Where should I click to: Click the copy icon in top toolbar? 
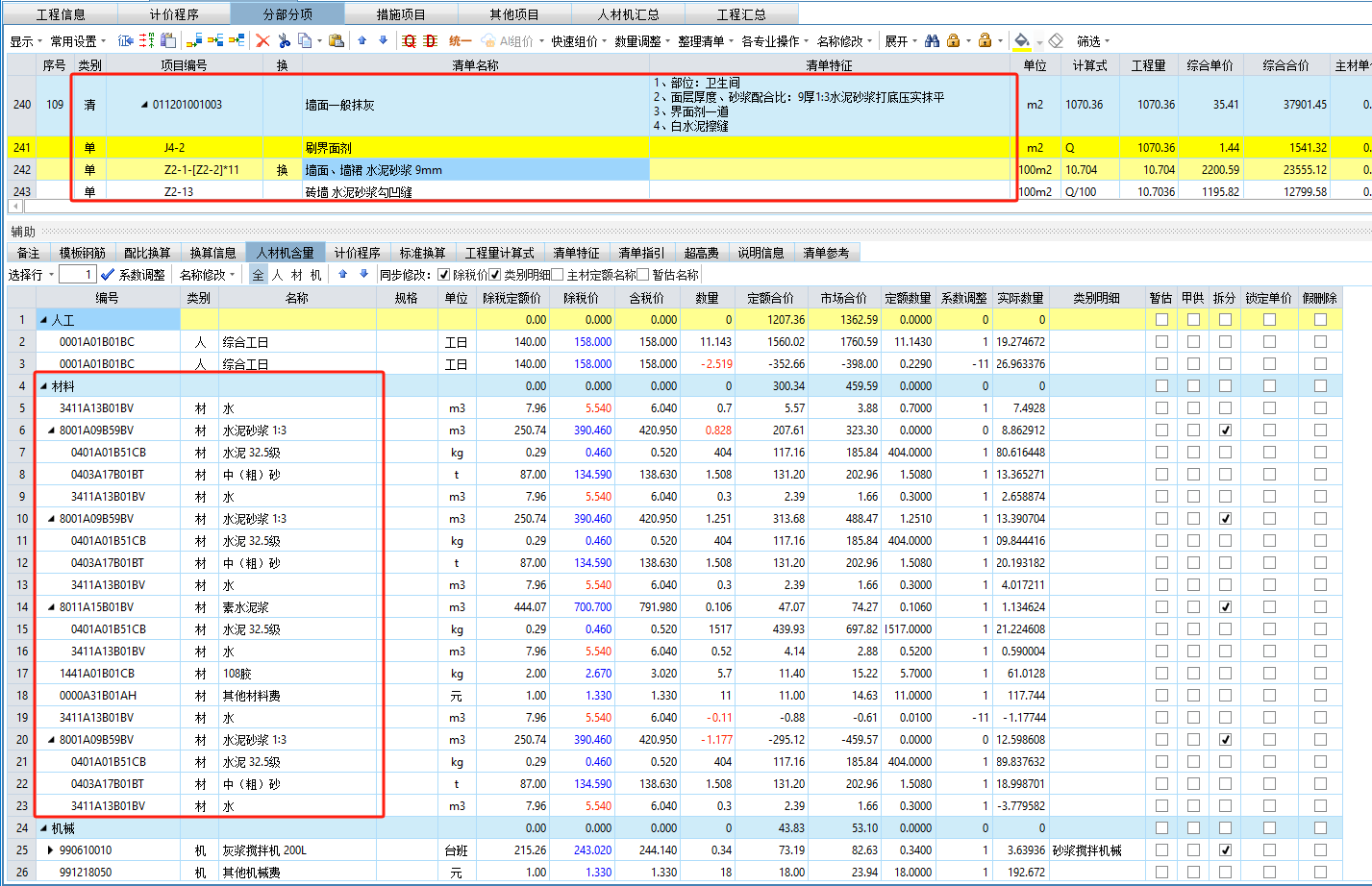point(304,40)
